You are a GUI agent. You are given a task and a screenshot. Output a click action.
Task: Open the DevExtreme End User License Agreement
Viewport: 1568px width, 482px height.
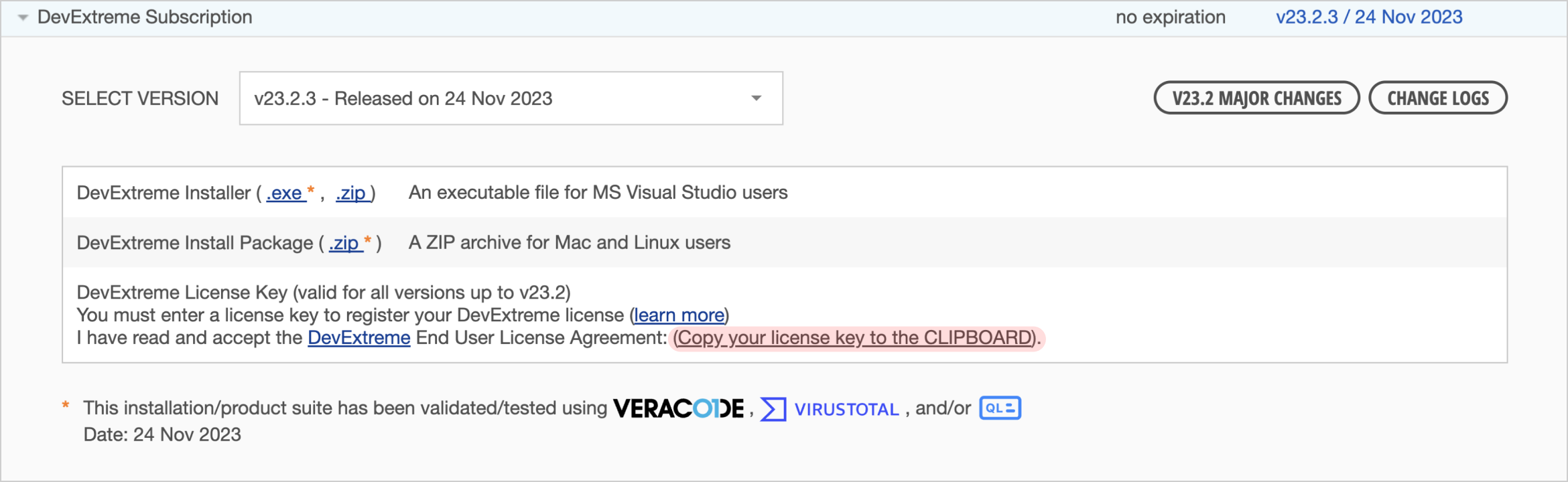pos(358,338)
